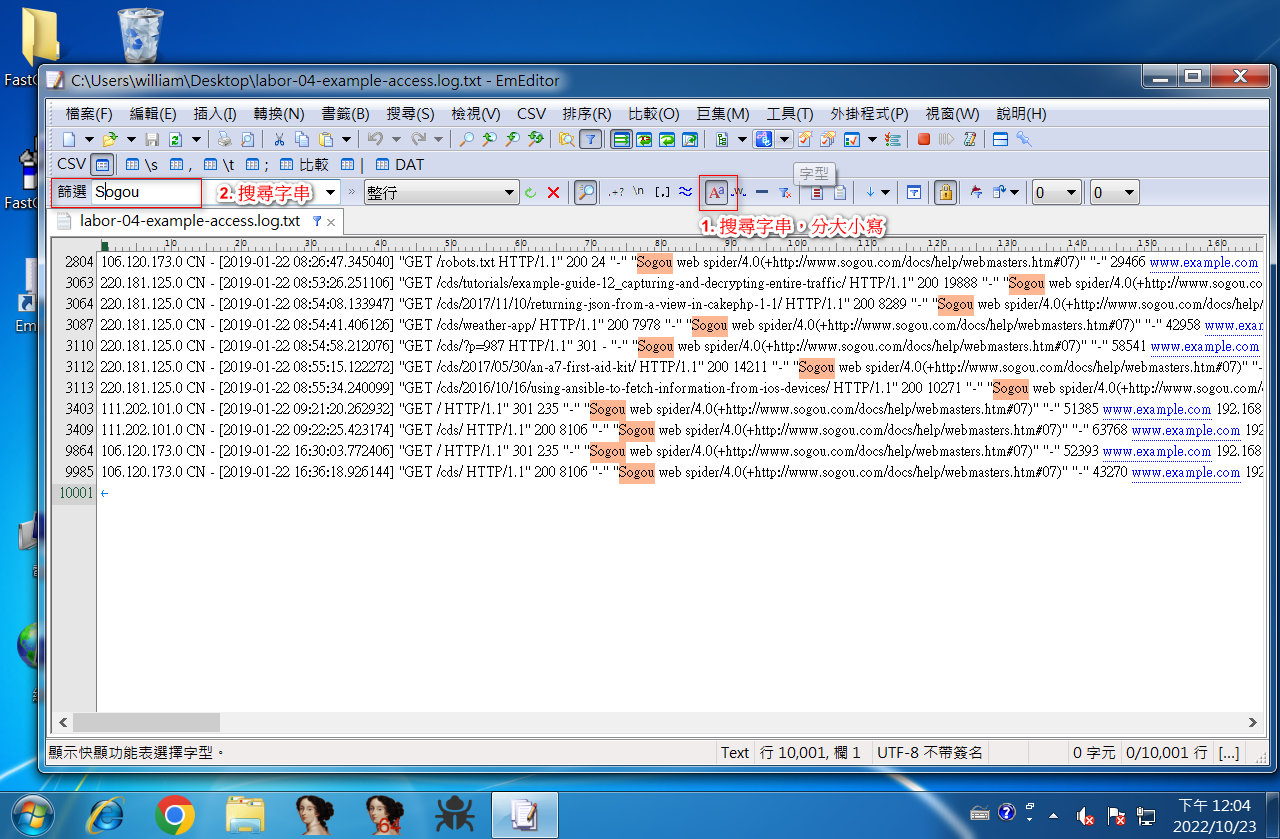Toggle the match case Aa button
1280x839 pixels.
716,192
